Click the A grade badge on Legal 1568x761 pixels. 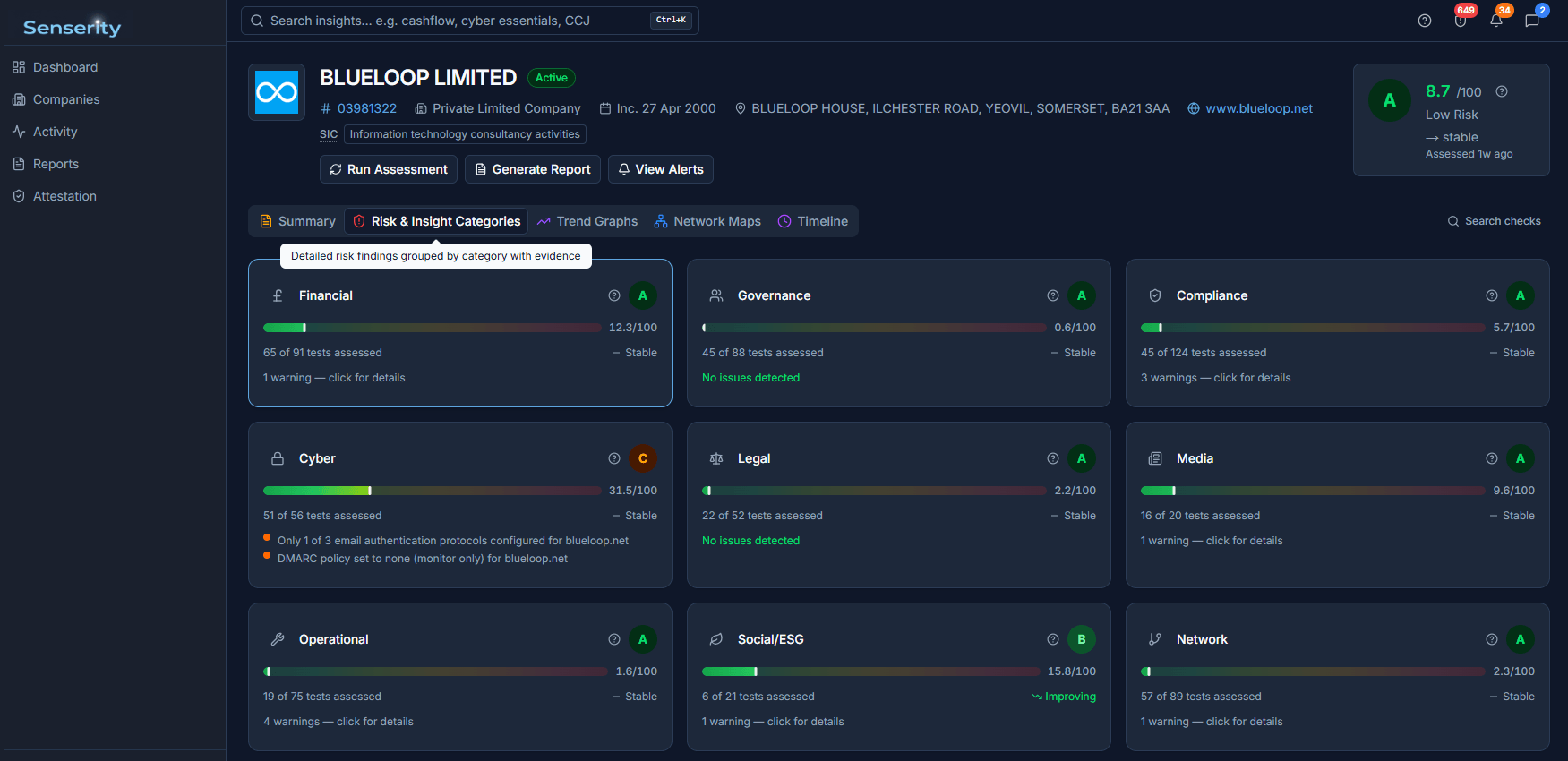(1082, 458)
